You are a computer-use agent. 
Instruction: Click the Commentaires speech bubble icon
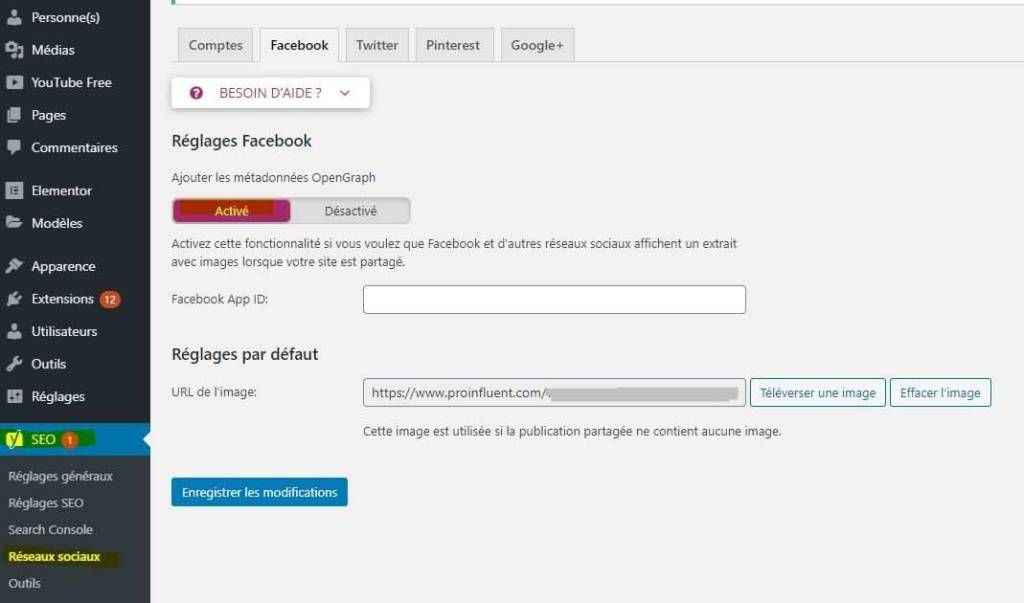[14, 147]
